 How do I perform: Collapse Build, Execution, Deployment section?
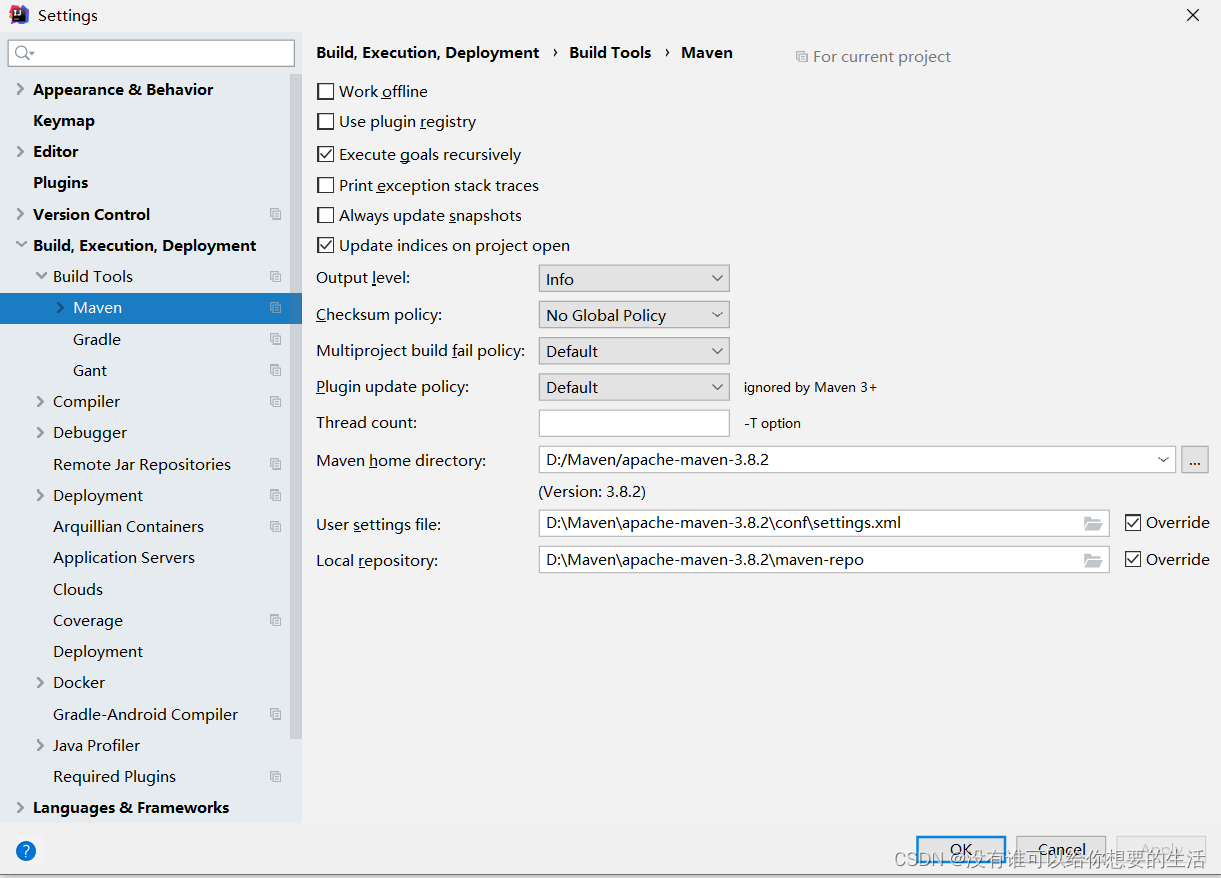tap(20, 245)
